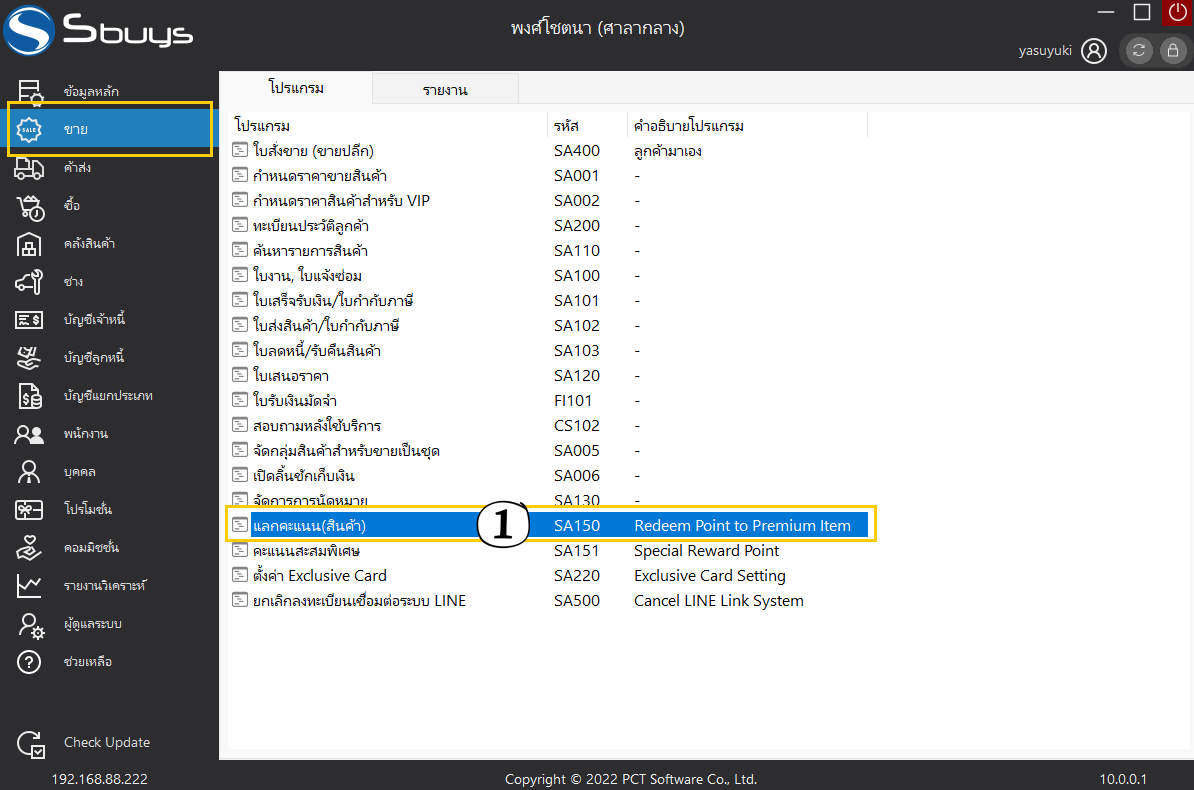This screenshot has height=790, width=1194.
Task: Click the Check Update icon
Action: [x=30, y=744]
